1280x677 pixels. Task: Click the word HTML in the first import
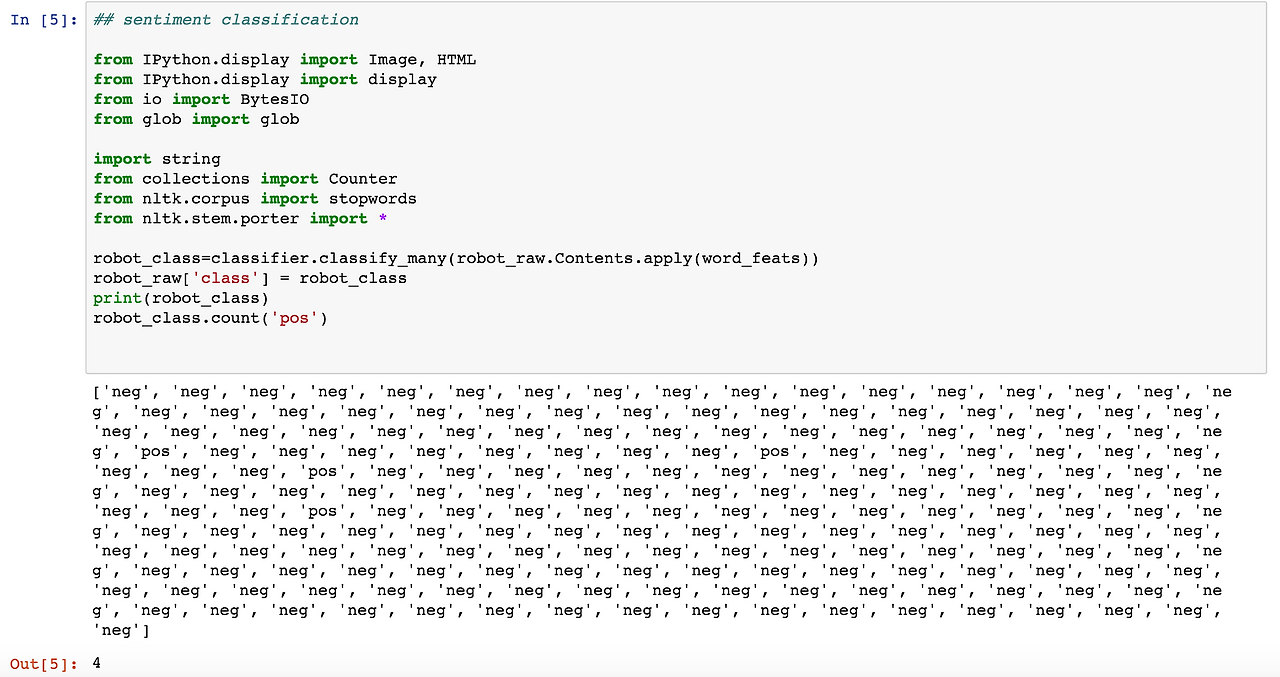(456, 59)
